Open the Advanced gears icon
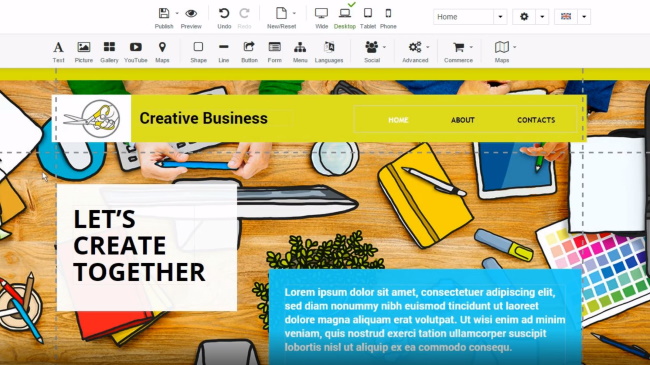 [x=415, y=47]
